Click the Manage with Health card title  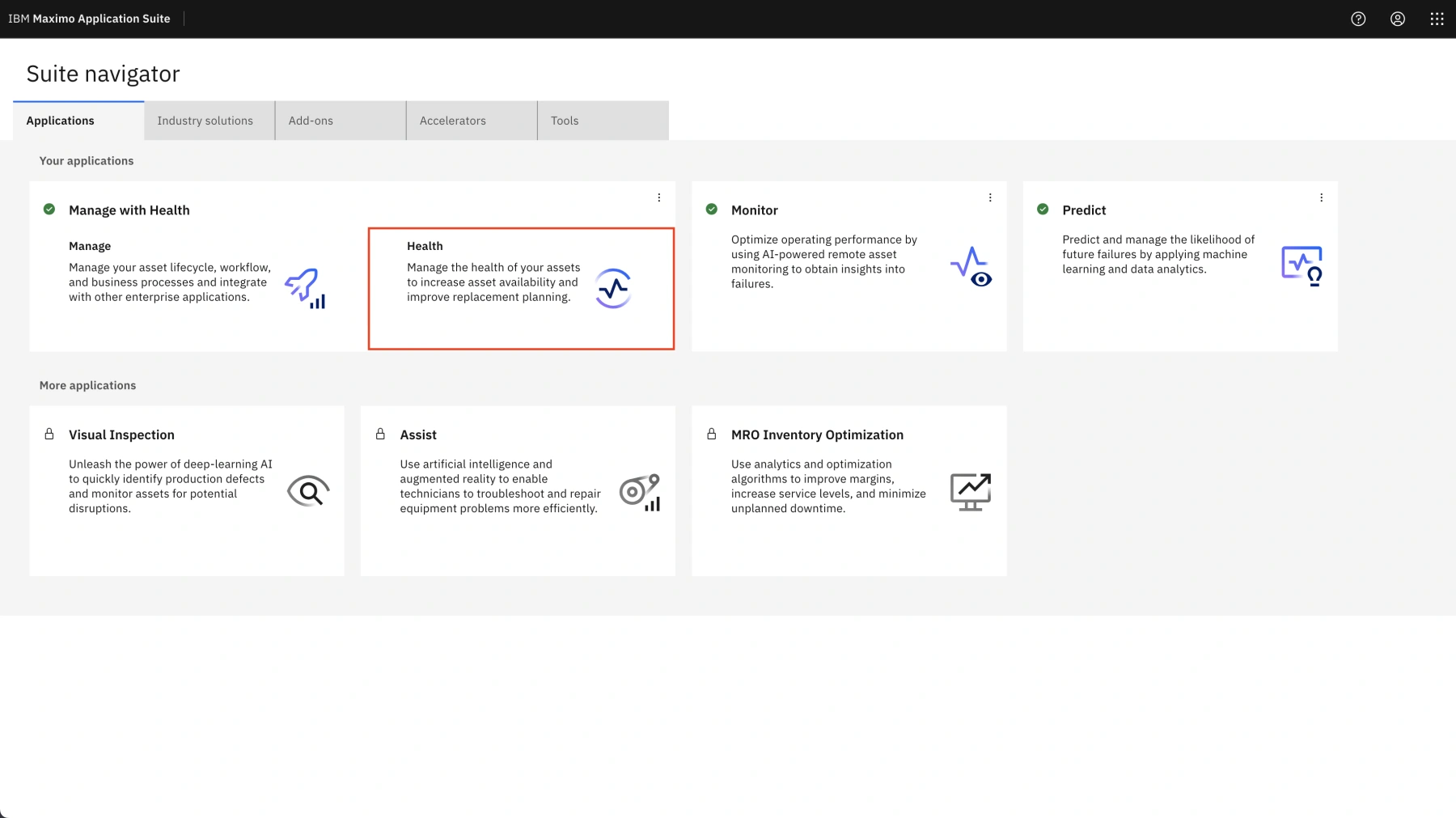pyautogui.click(x=129, y=210)
